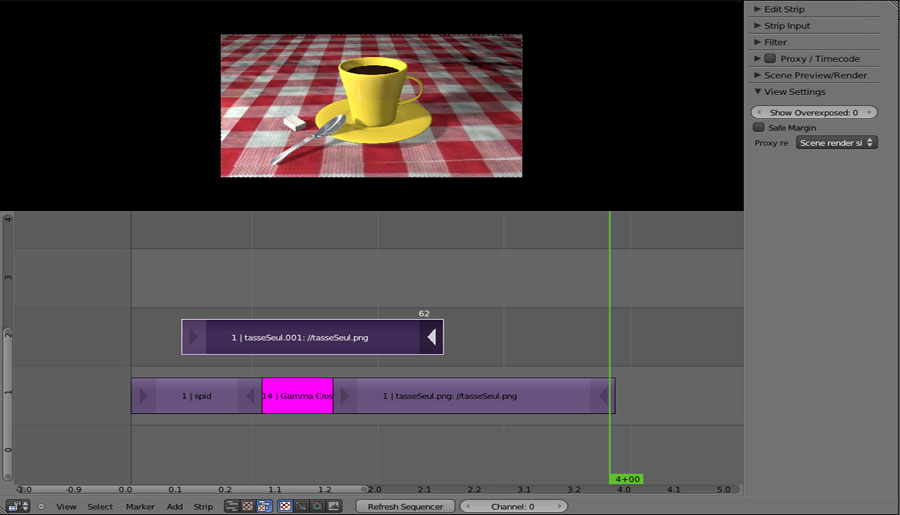Expand the Strip Input panel
Image resolution: width=900 pixels, height=515 pixels.
click(786, 26)
